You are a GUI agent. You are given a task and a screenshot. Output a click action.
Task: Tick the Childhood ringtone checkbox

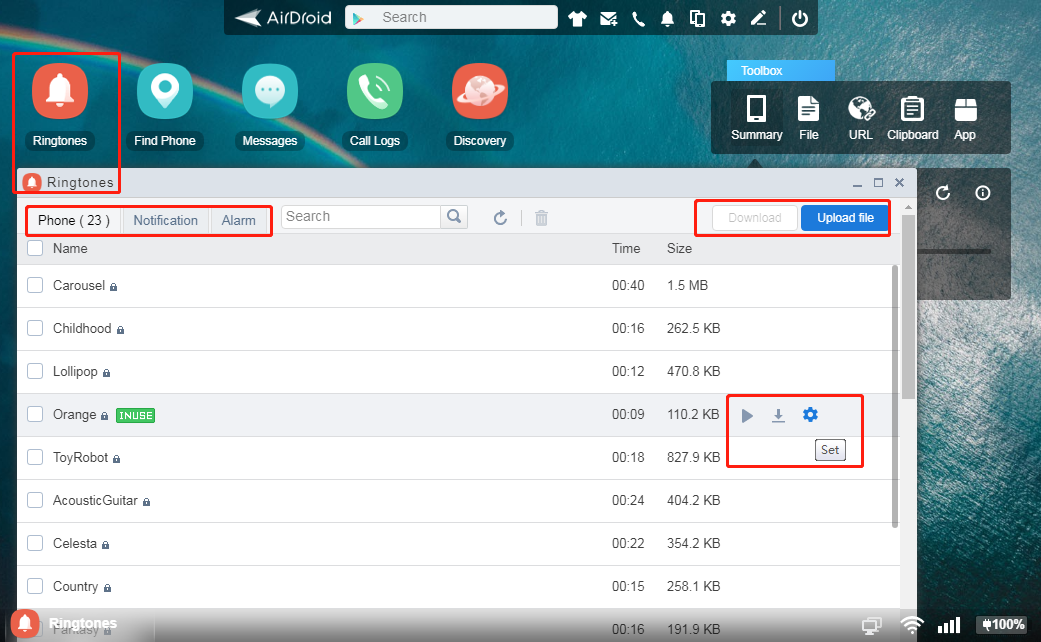coord(35,328)
